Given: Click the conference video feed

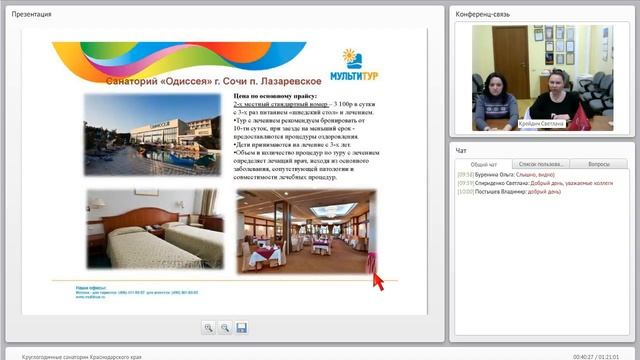Looking at the screenshot, I should [x=542, y=78].
